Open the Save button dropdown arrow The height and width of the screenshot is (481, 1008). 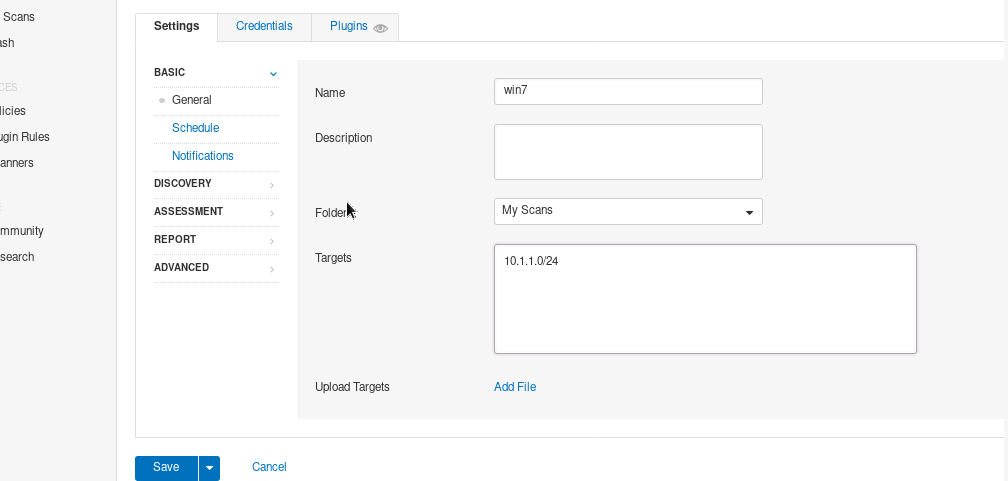209,467
